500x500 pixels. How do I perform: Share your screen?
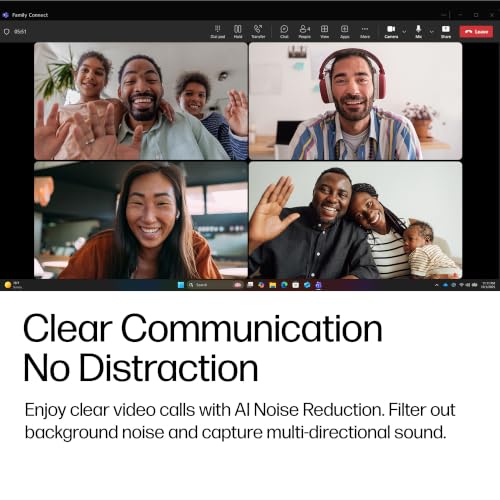(x=446, y=32)
